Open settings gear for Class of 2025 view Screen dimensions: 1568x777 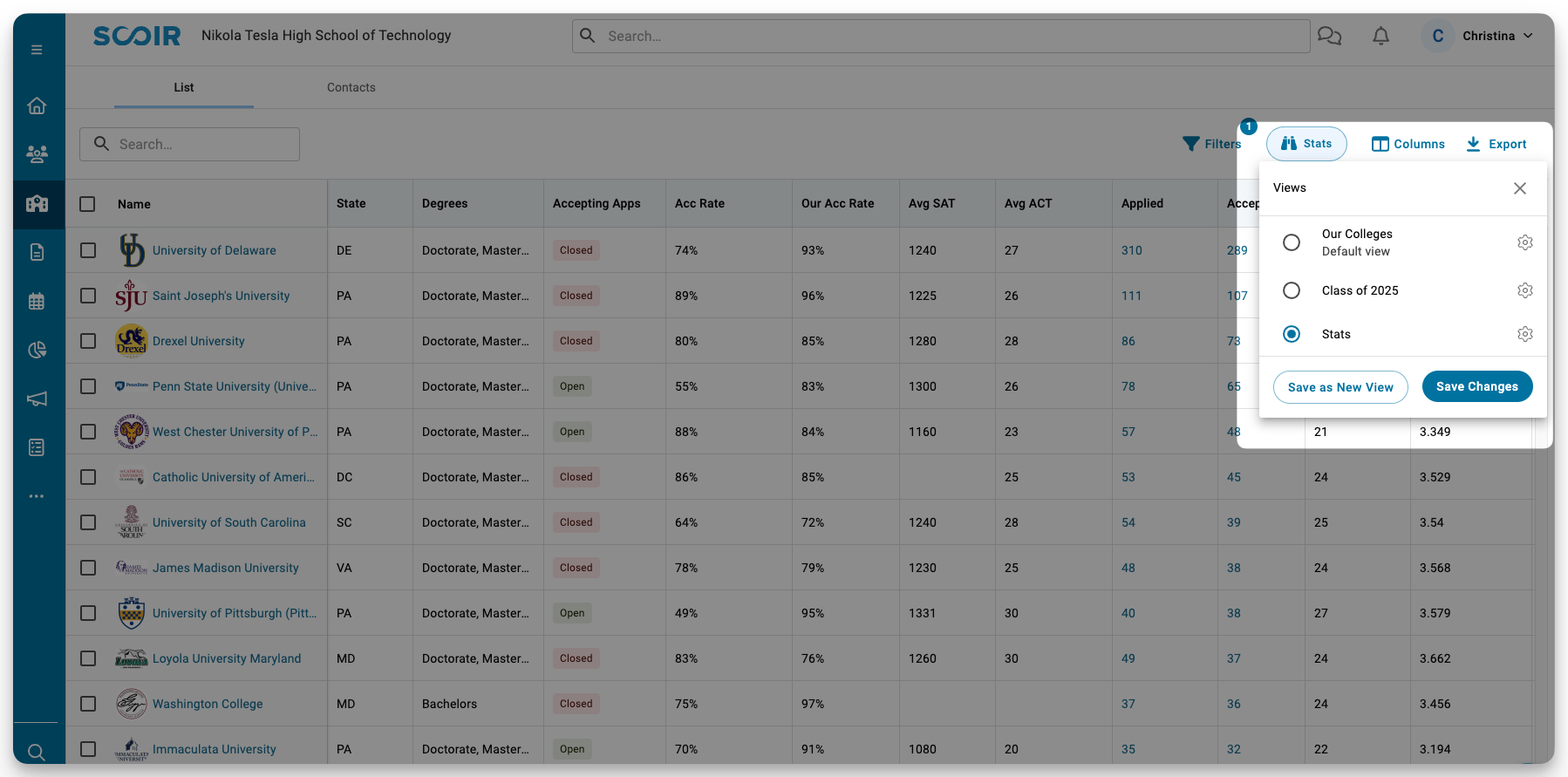[1524, 290]
